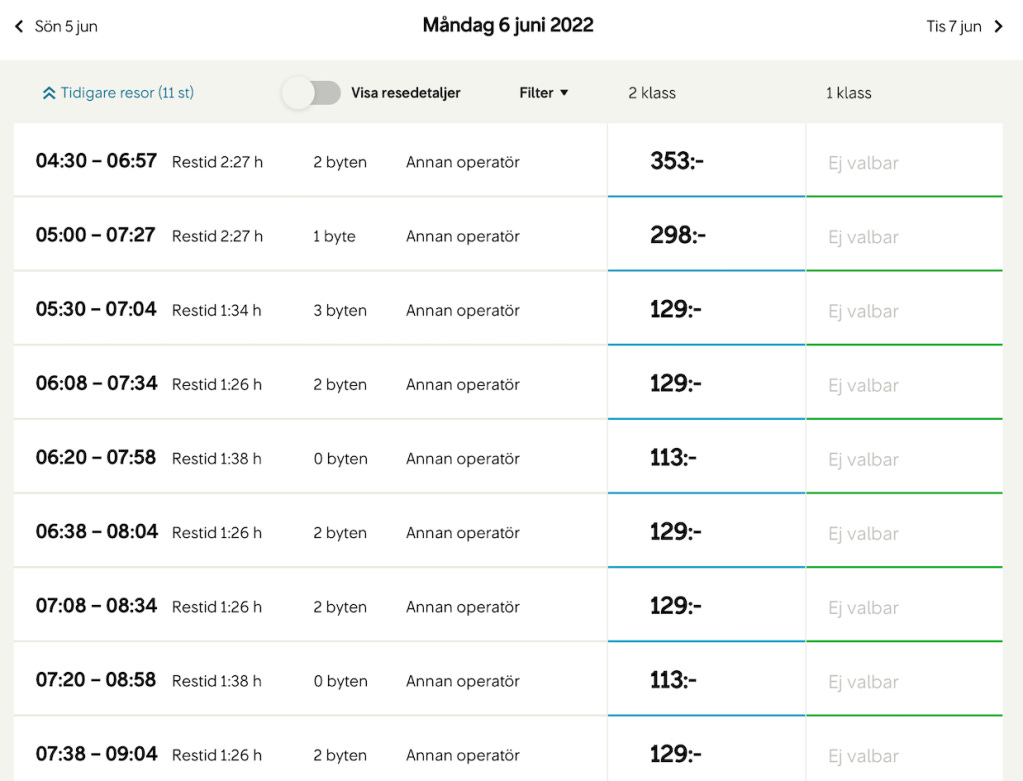Select 298:- price for 05:00 departure
This screenshot has height=781, width=1023.
pyautogui.click(x=706, y=234)
